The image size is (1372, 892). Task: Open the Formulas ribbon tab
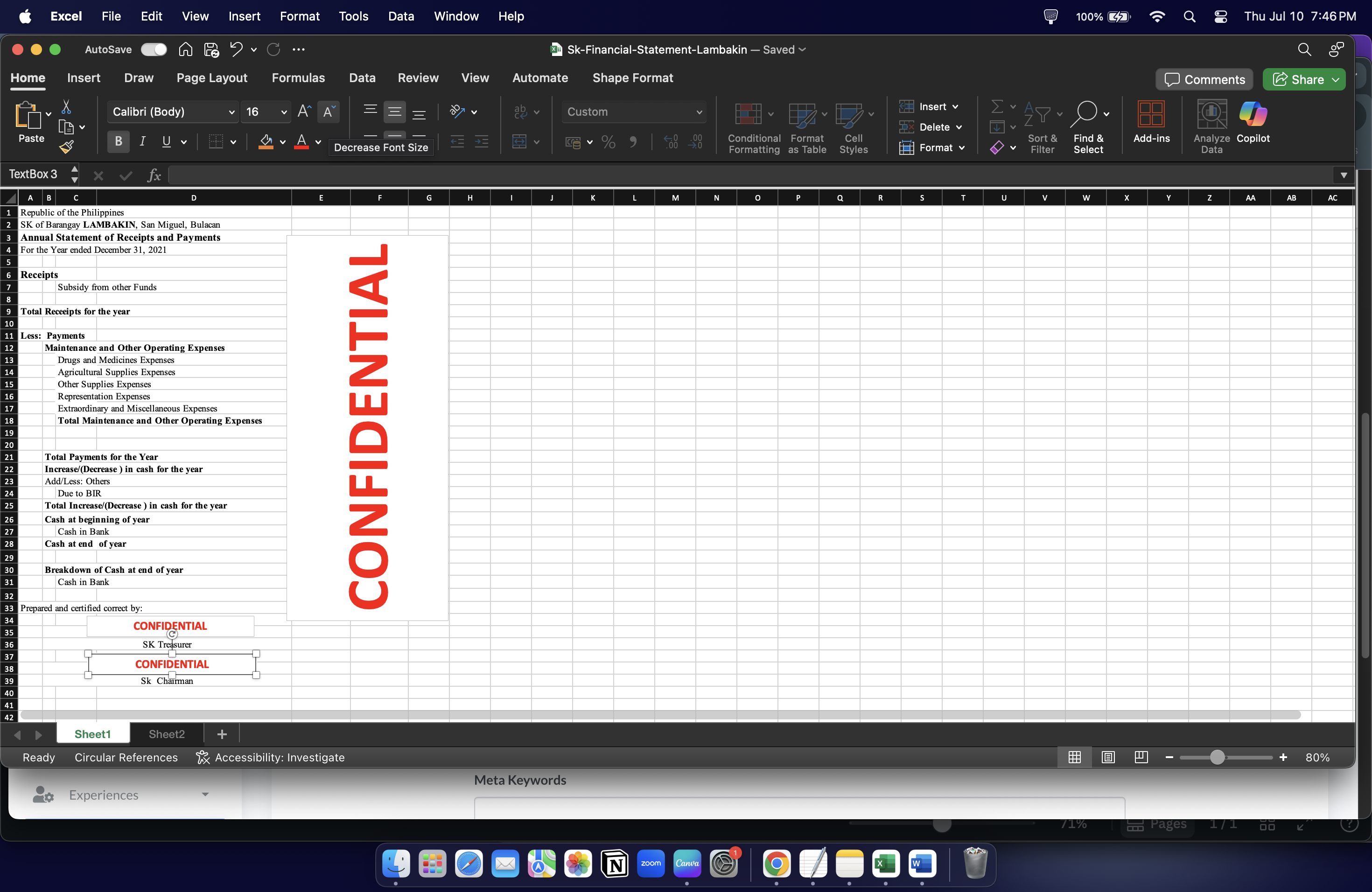(298, 78)
